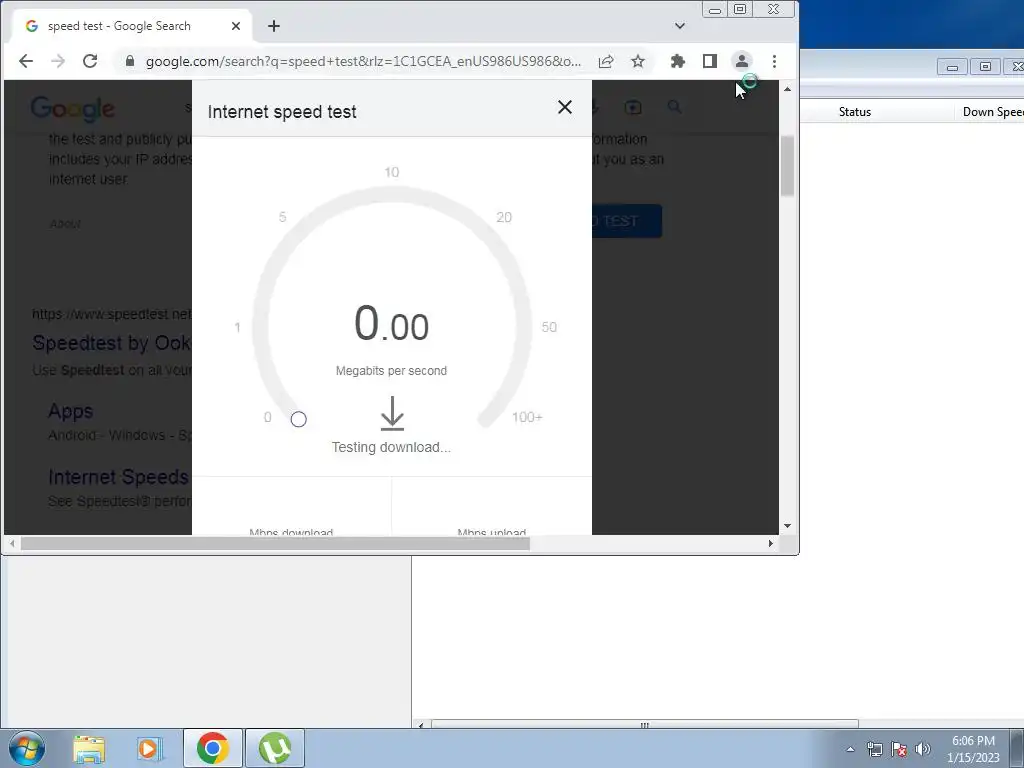Show hidden system tray icons
1024x768 pixels.
pyautogui.click(x=850, y=749)
